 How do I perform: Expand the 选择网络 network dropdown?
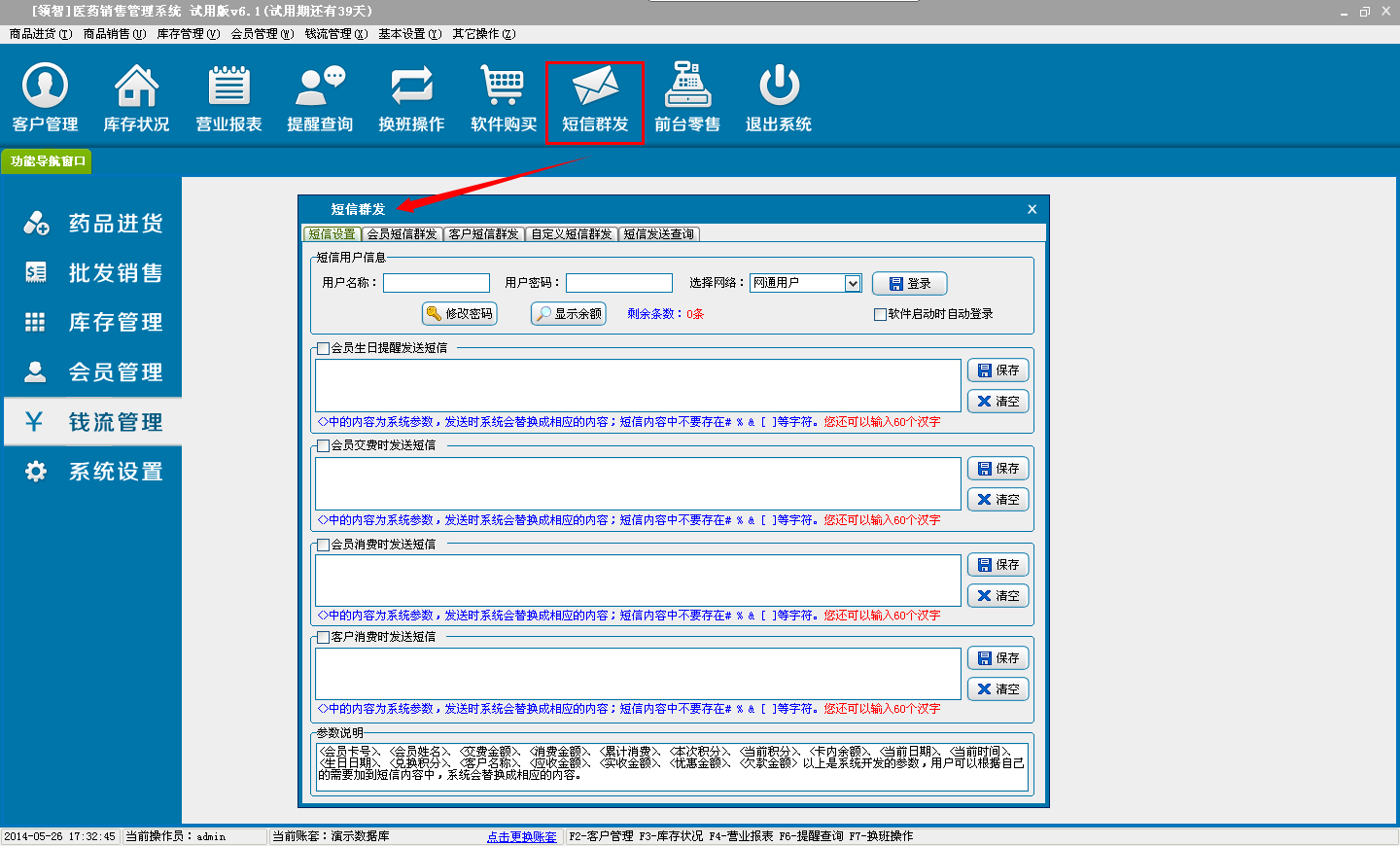pos(853,283)
